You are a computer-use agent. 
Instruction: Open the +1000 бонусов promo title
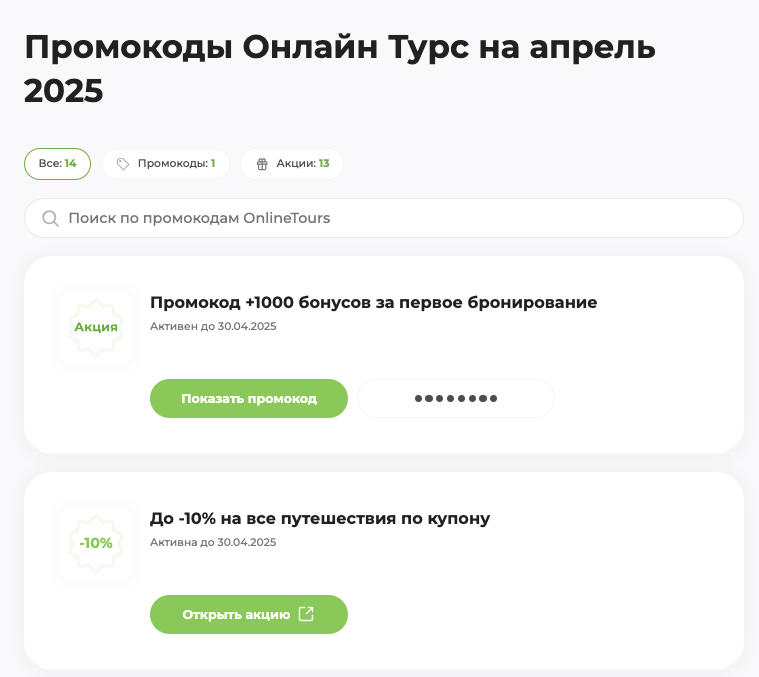click(373, 302)
